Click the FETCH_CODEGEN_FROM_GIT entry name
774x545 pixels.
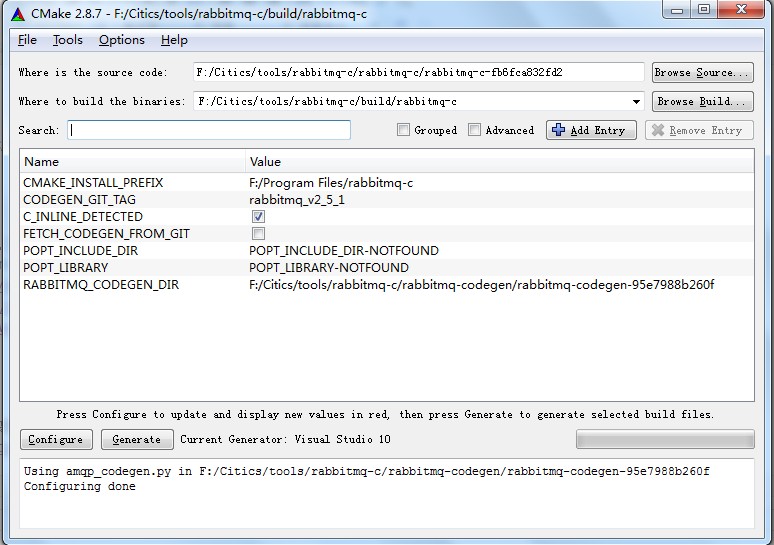coord(106,233)
